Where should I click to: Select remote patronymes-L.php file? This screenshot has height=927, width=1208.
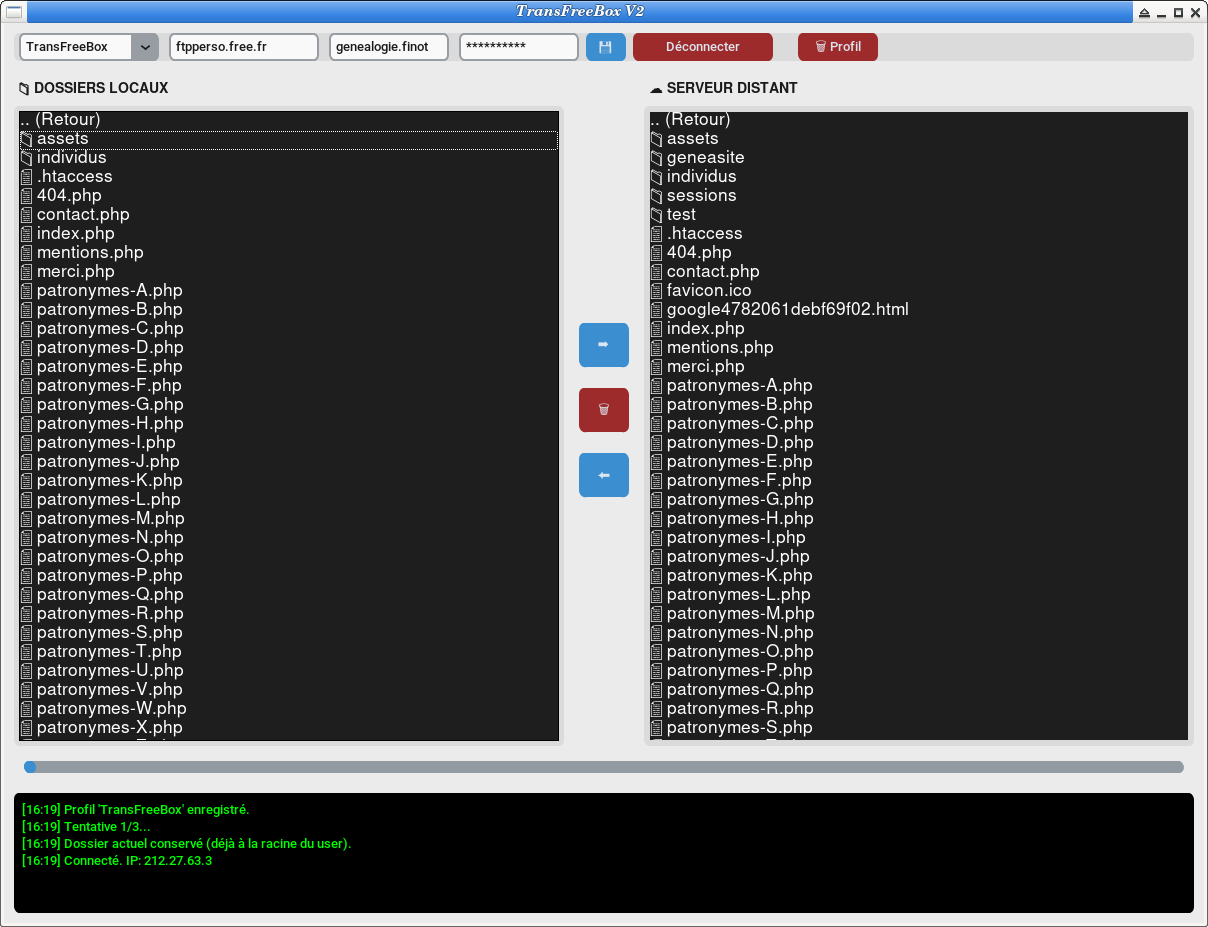tap(919, 595)
